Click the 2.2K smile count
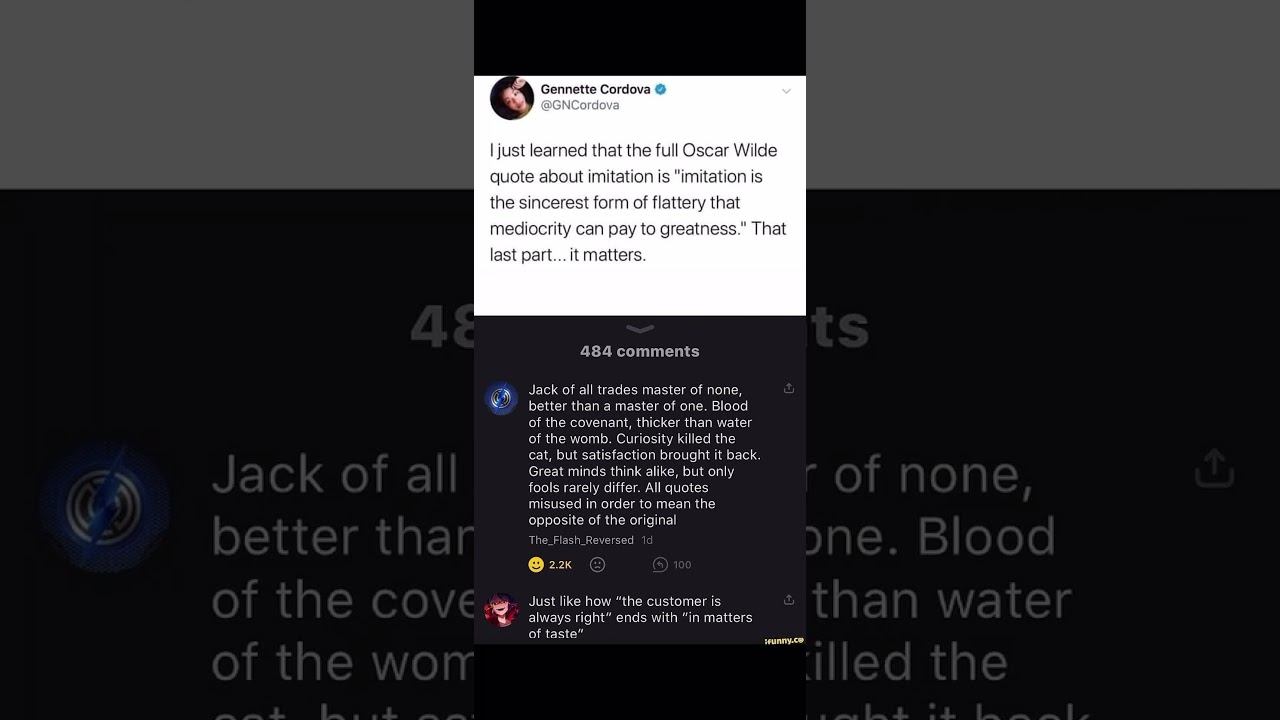This screenshot has width=1280, height=720. 560,565
